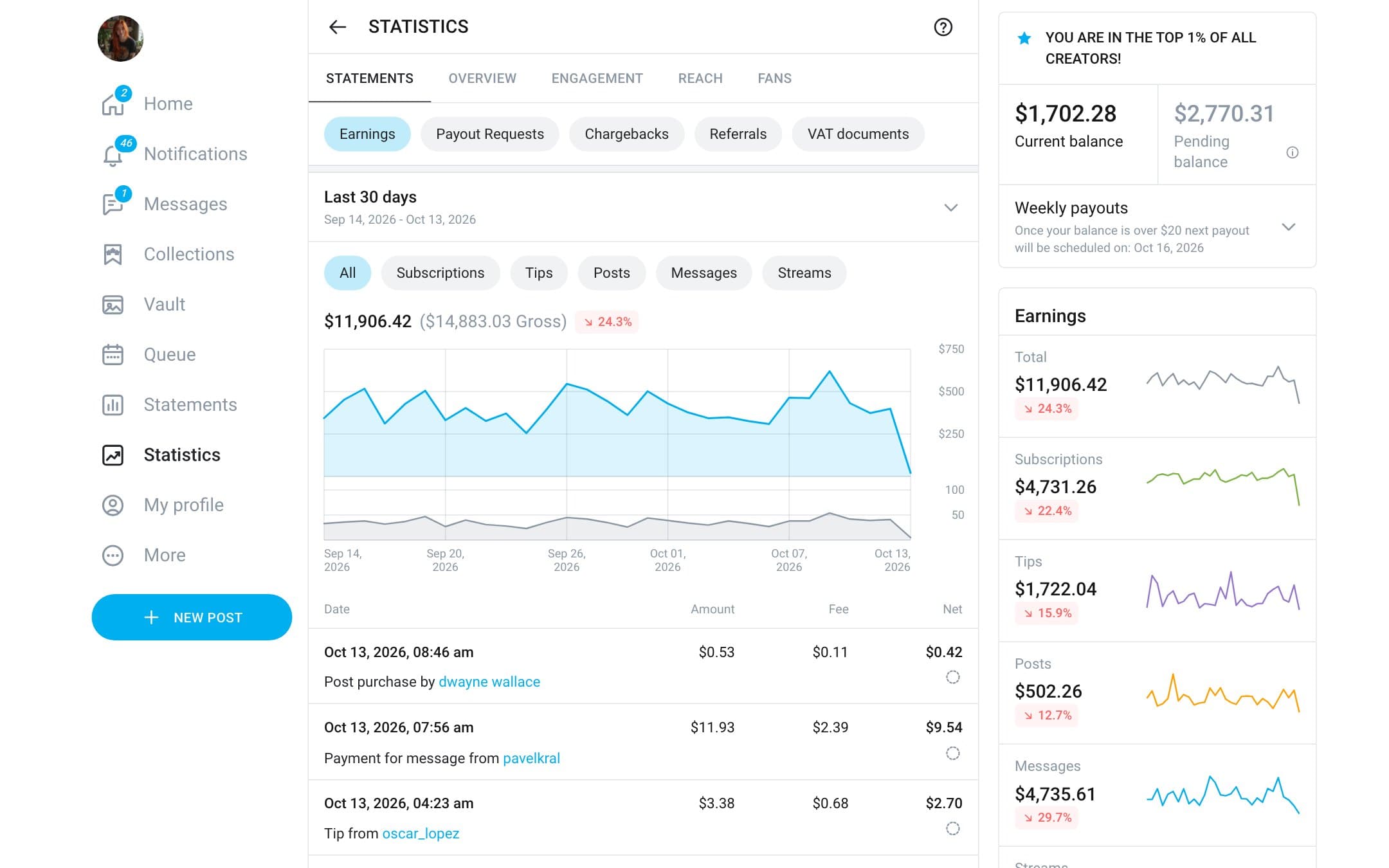Click the Tips $1,722.04 earnings card
The width and height of the screenshot is (1389, 868).
tap(1157, 591)
